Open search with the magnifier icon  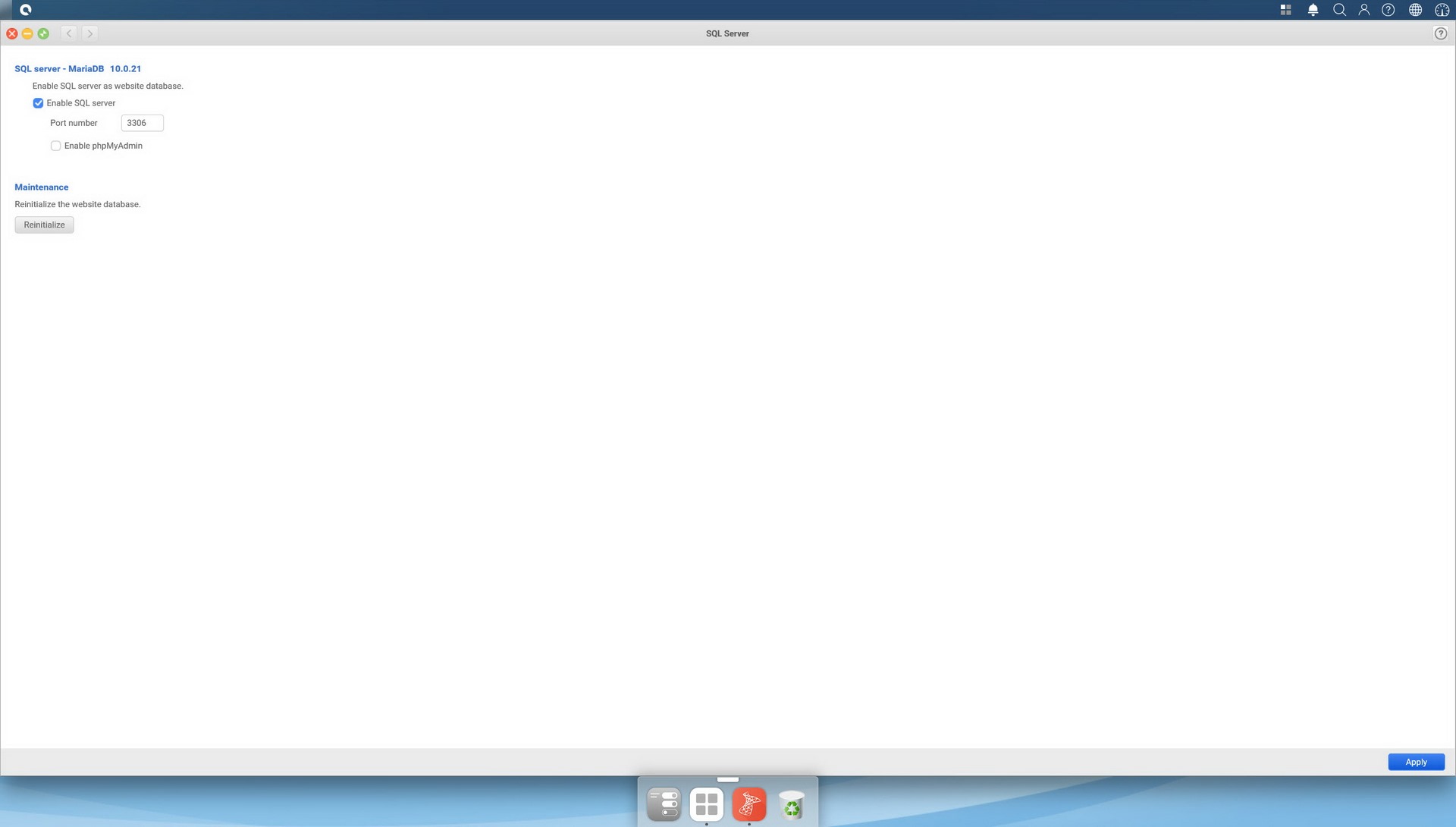pyautogui.click(x=1339, y=10)
